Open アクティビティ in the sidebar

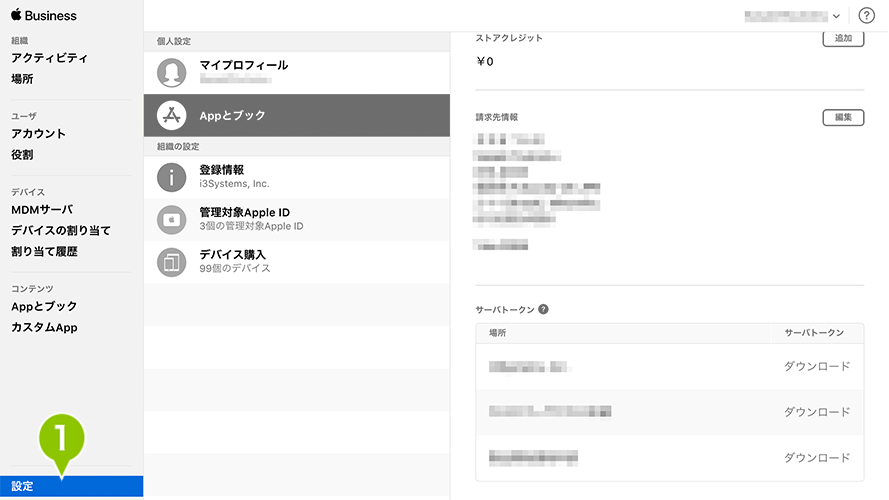pos(49,58)
